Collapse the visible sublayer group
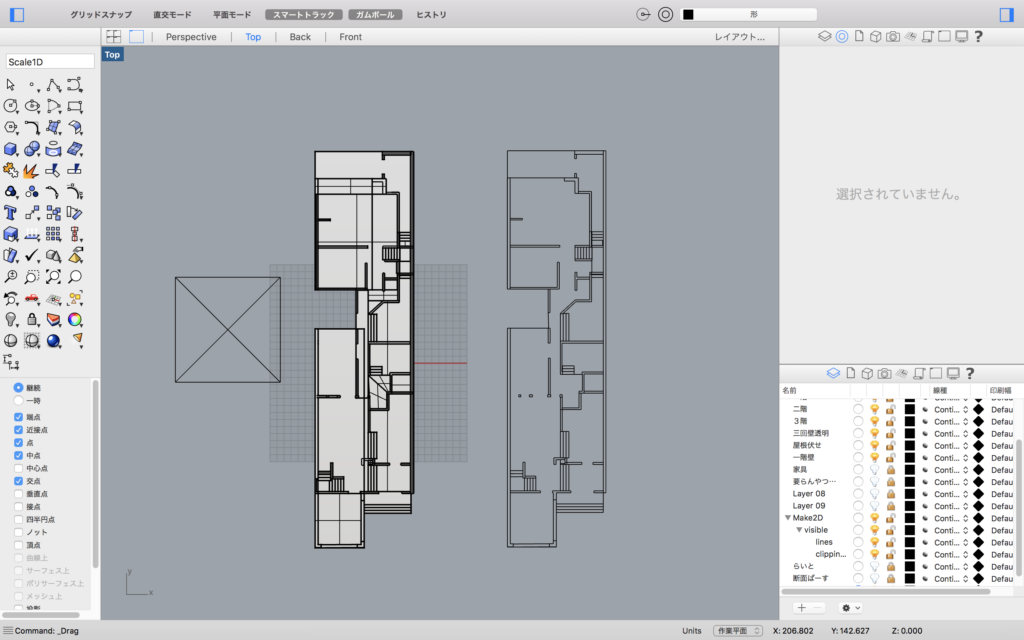Image resolution: width=1024 pixels, height=640 pixels. (x=799, y=530)
